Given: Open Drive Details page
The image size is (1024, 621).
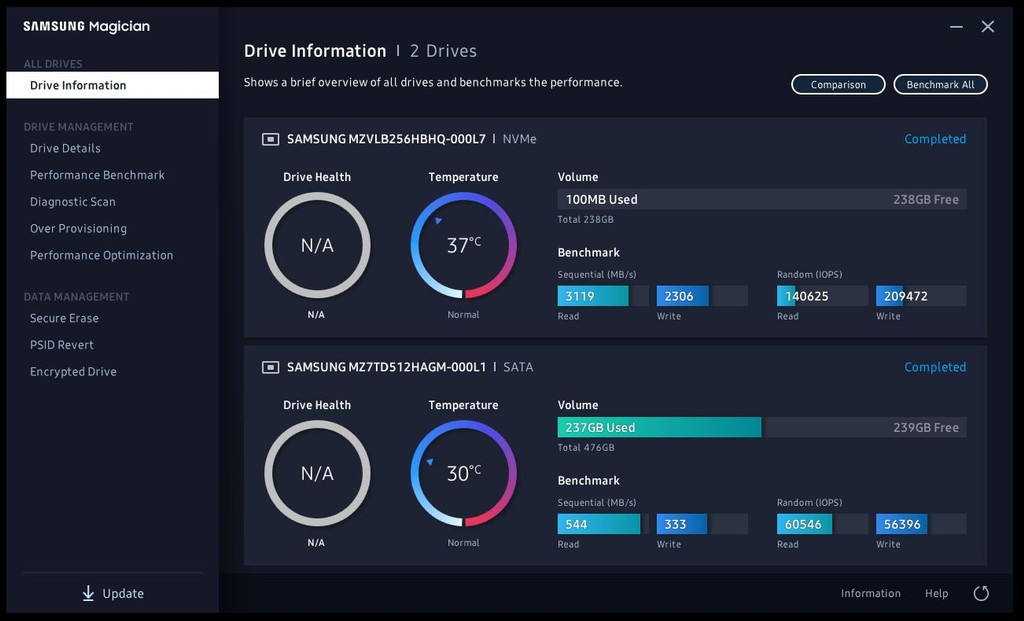Looking at the screenshot, I should [x=65, y=148].
